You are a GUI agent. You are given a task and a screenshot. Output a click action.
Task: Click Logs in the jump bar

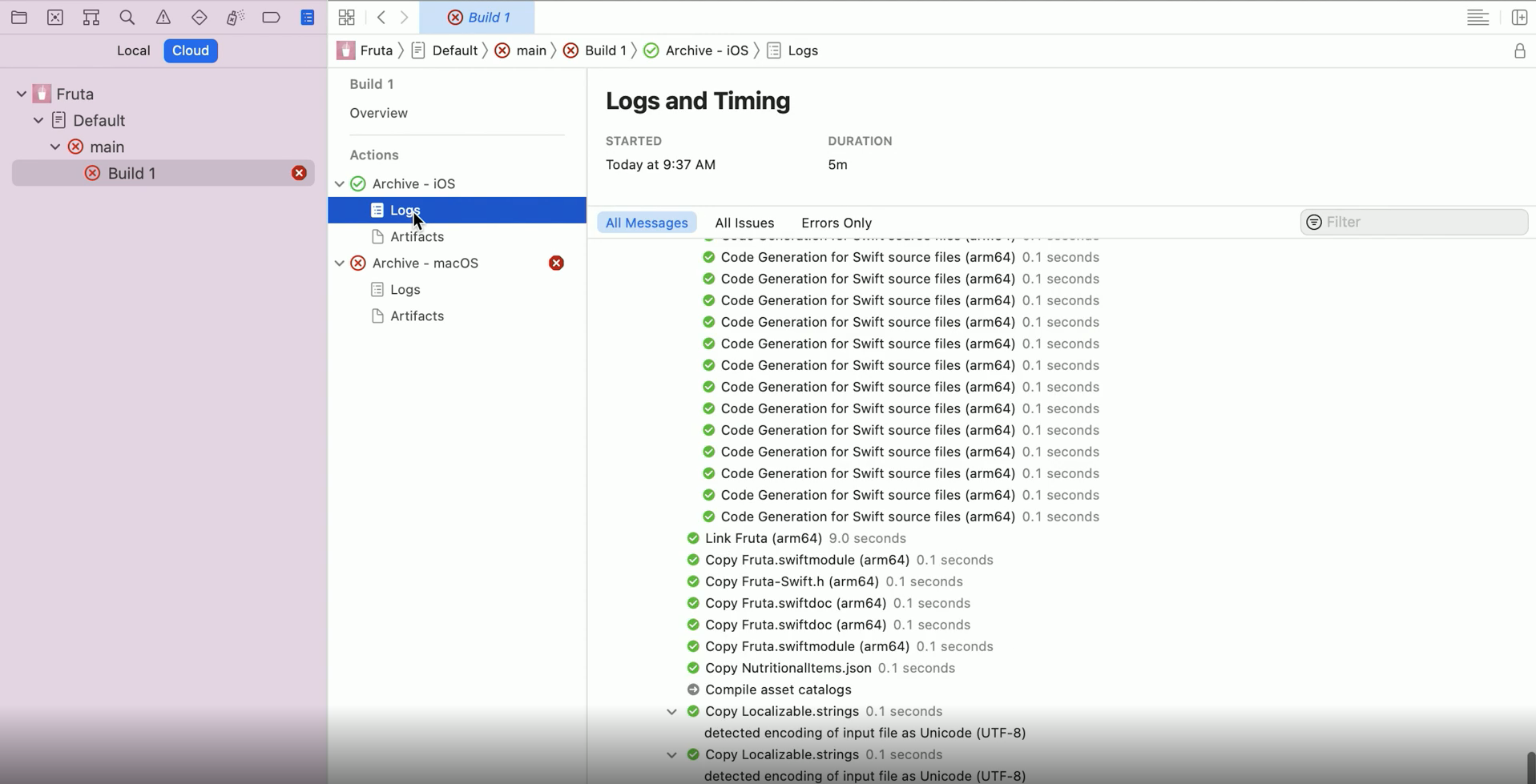(x=803, y=50)
